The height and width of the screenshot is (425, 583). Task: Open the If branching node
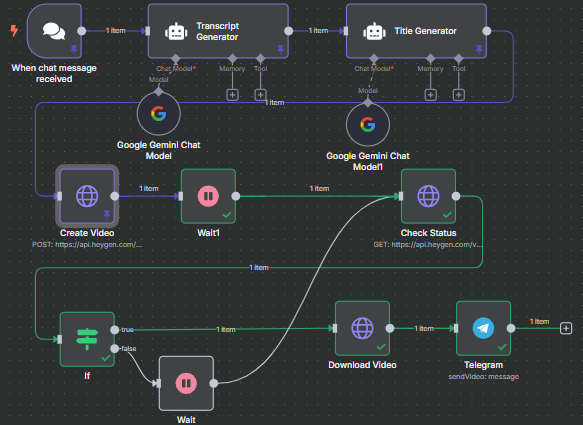pyautogui.click(x=87, y=339)
